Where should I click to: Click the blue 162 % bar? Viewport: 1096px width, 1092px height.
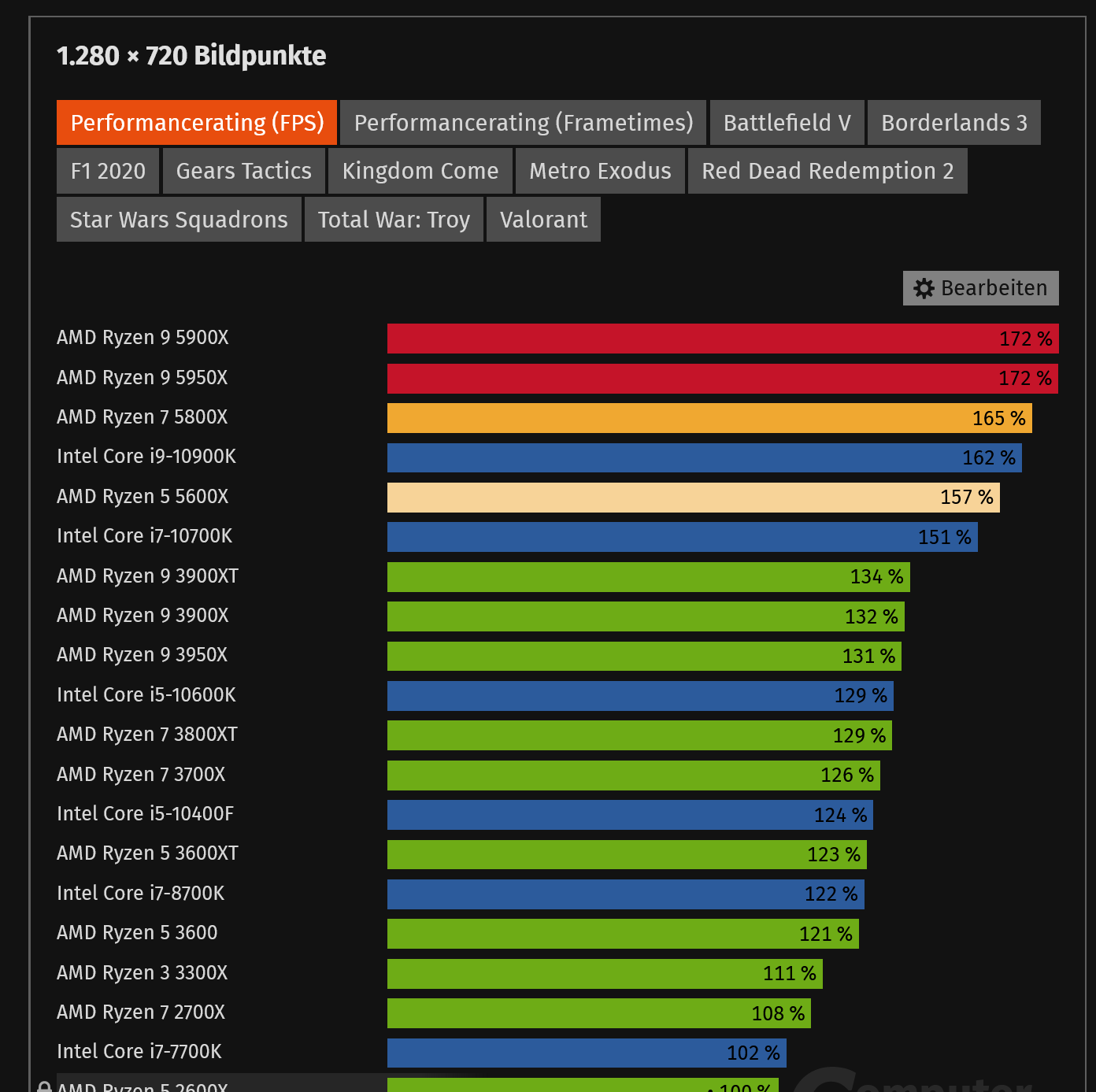[x=705, y=457]
